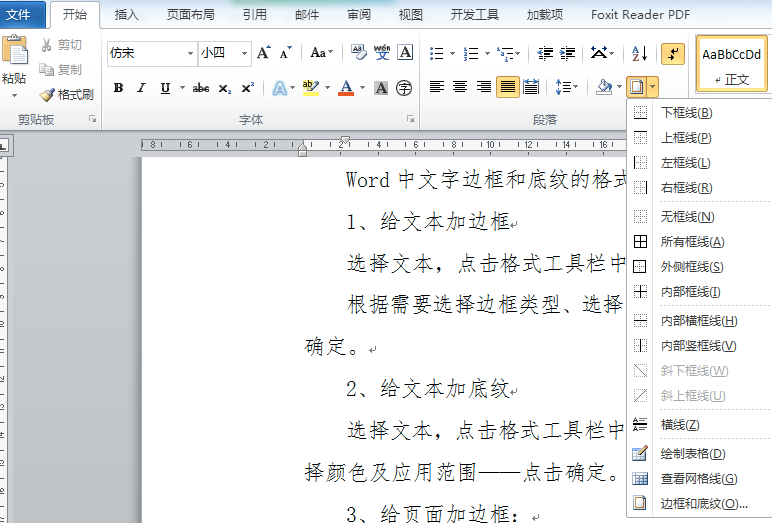This screenshot has height=523, width=772.
Task: Open borders dropdown arrow
Action: (x=652, y=88)
